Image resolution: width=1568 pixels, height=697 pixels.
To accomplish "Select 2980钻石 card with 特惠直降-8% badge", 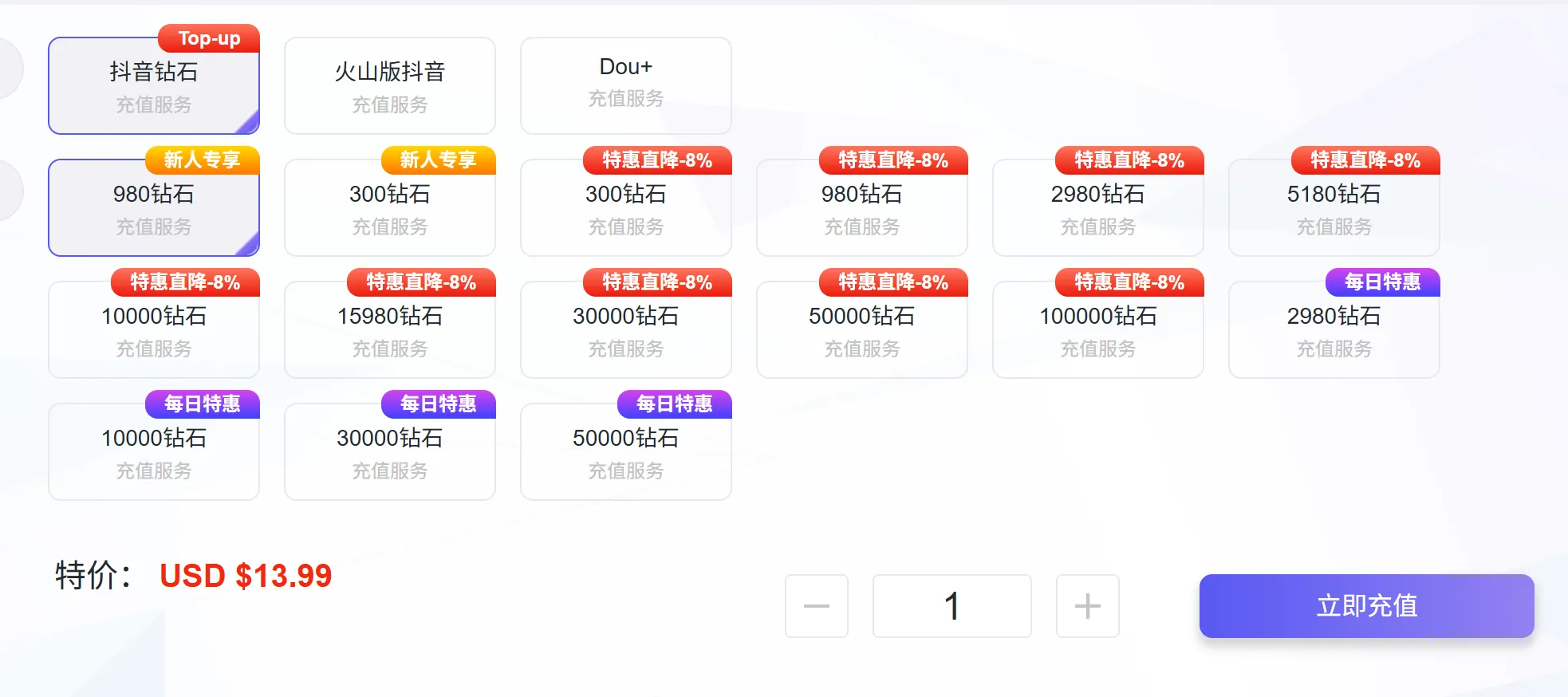I will 1098,208.
